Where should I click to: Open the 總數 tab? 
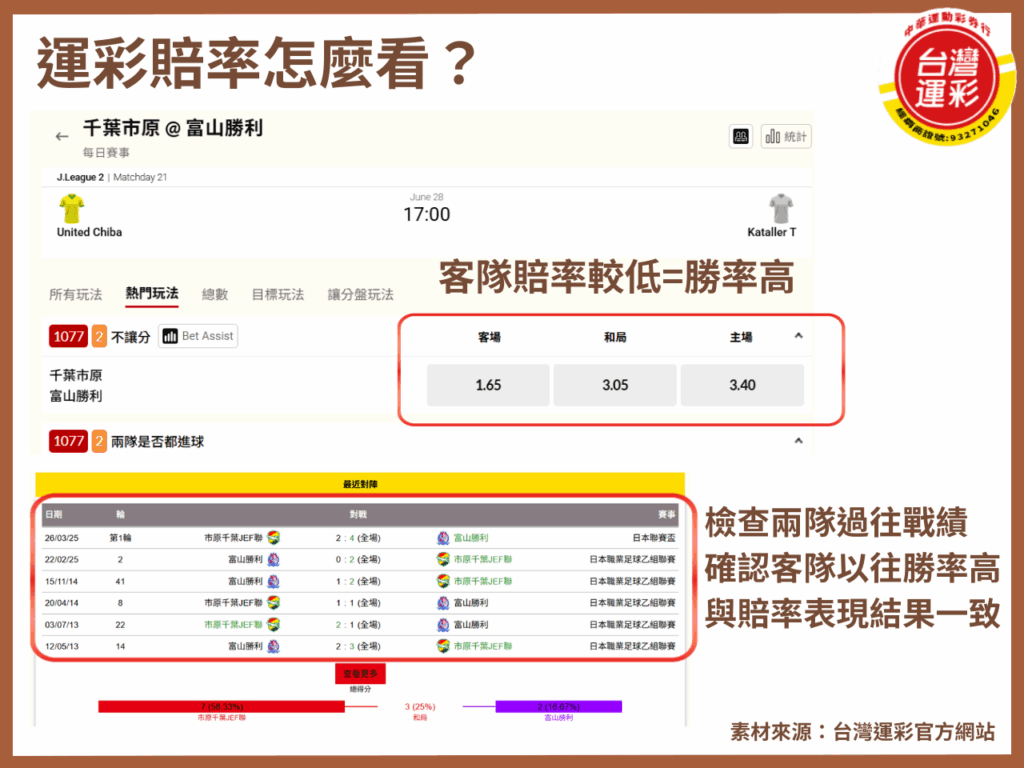(215, 295)
